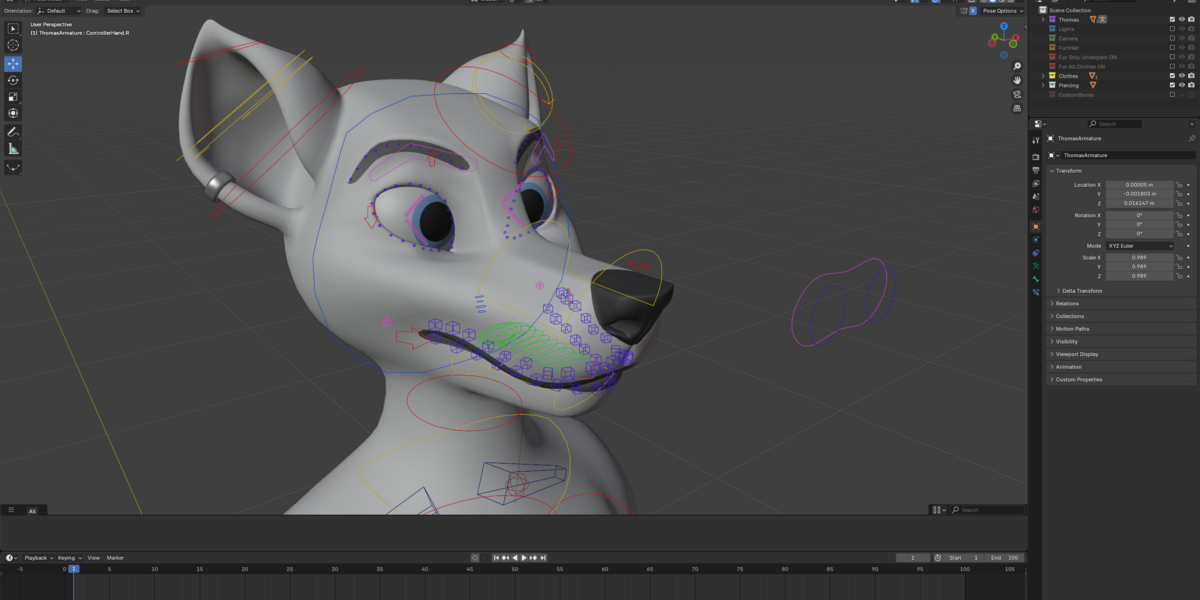Expand the Relations panel
This screenshot has height=600, width=1200.
[1066, 303]
